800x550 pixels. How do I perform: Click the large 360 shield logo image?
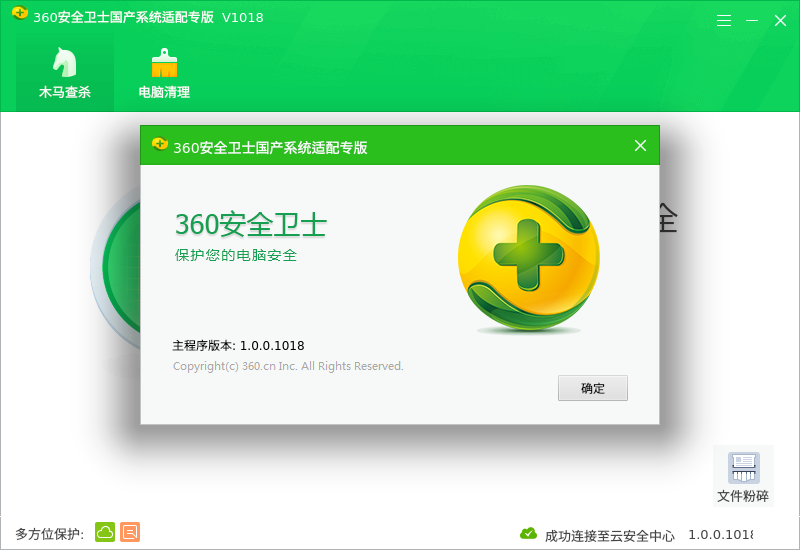tap(529, 259)
